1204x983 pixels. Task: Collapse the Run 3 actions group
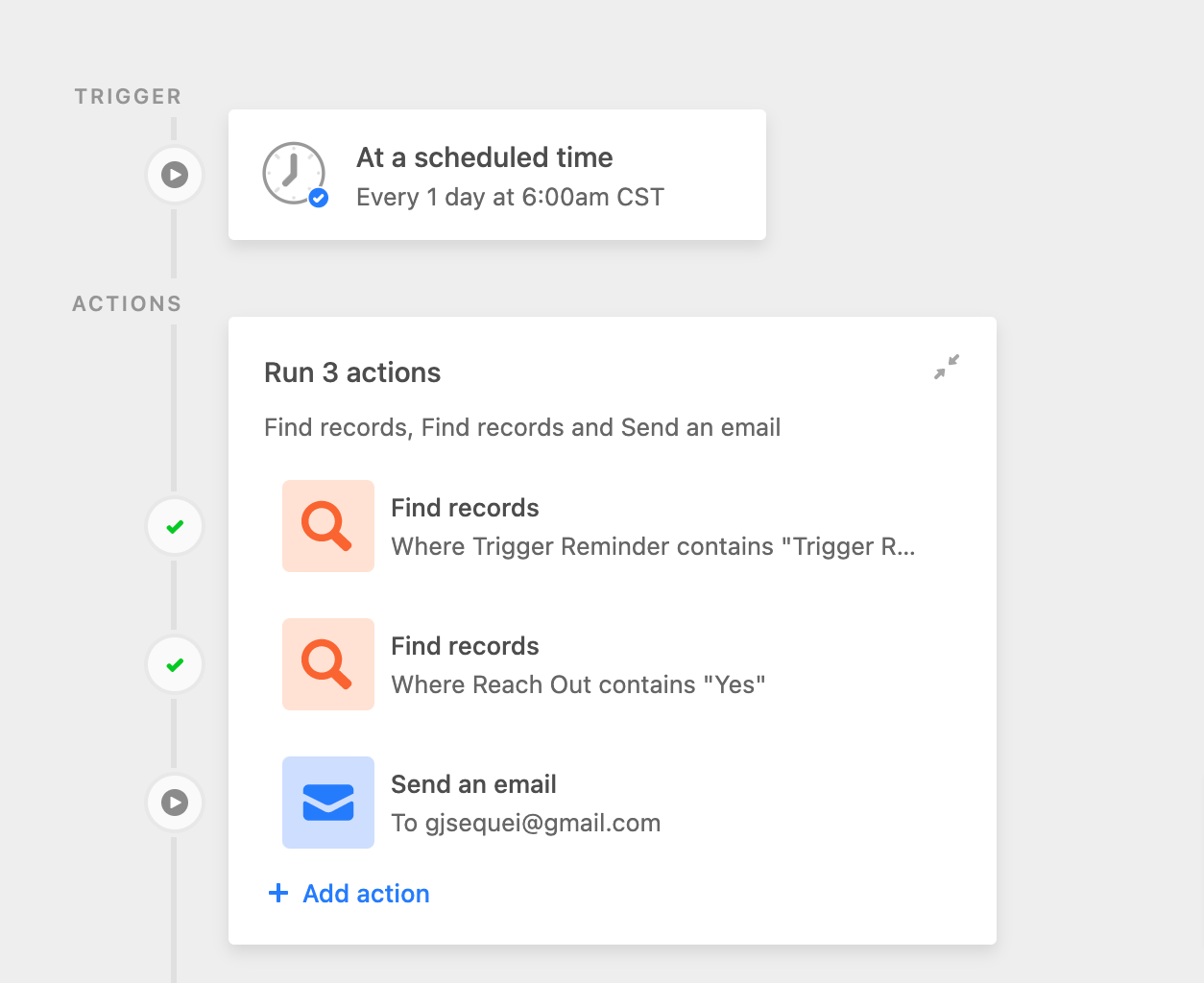tap(947, 367)
